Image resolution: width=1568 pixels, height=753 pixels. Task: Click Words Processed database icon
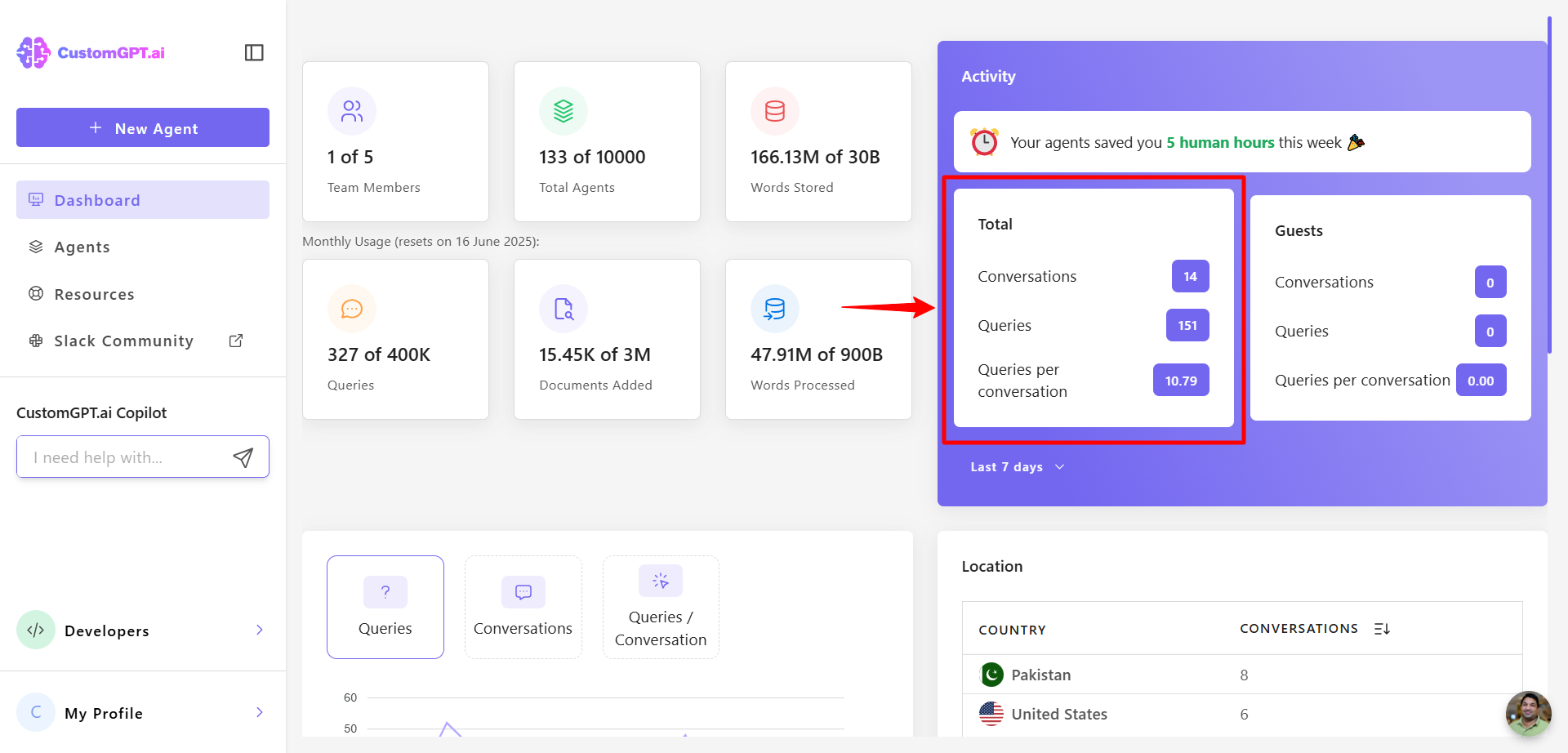click(x=775, y=309)
